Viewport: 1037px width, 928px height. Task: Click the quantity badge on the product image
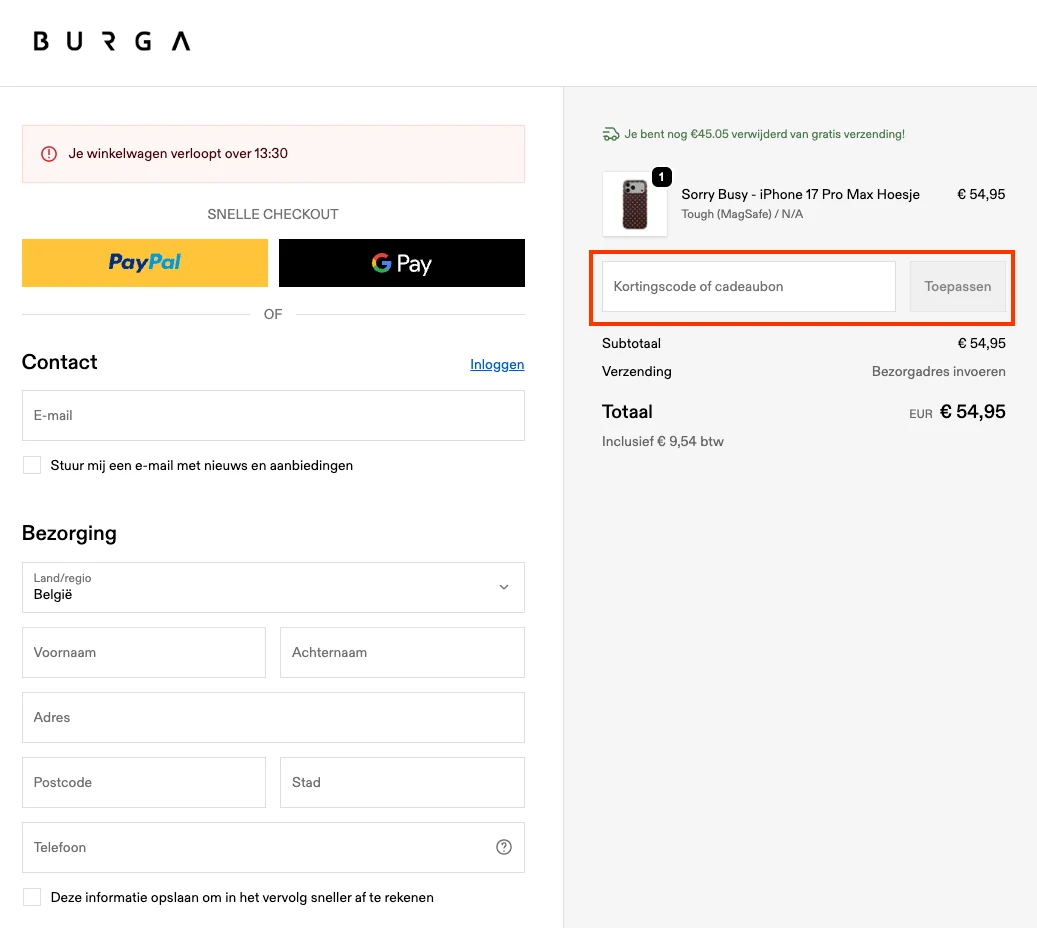coord(661,177)
